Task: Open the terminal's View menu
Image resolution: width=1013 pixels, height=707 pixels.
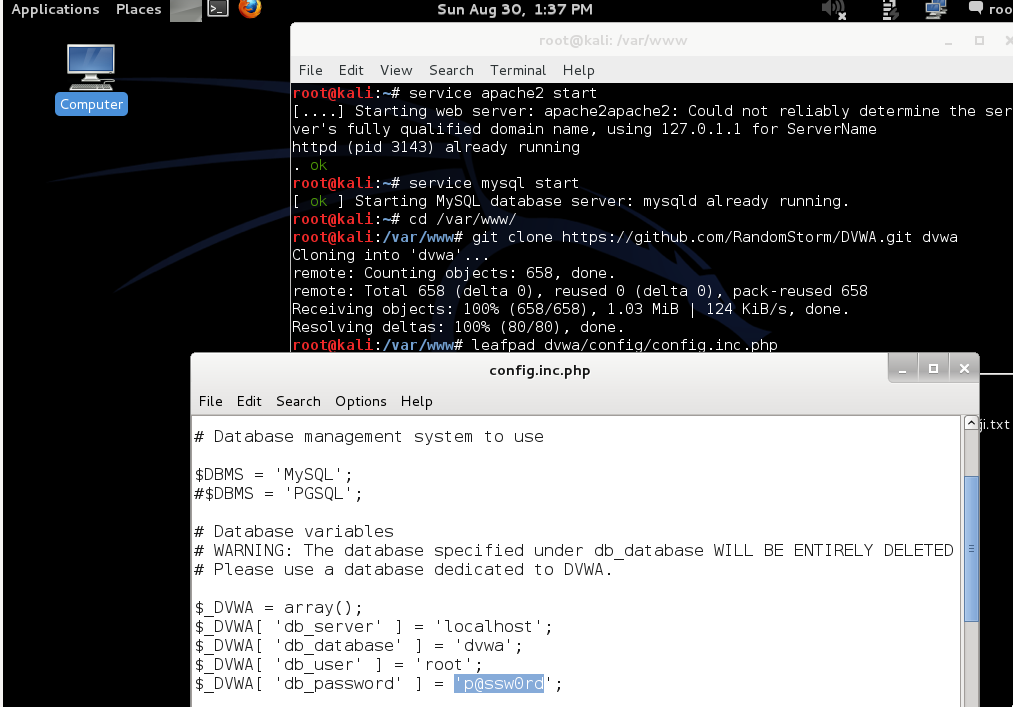Action: click(396, 70)
